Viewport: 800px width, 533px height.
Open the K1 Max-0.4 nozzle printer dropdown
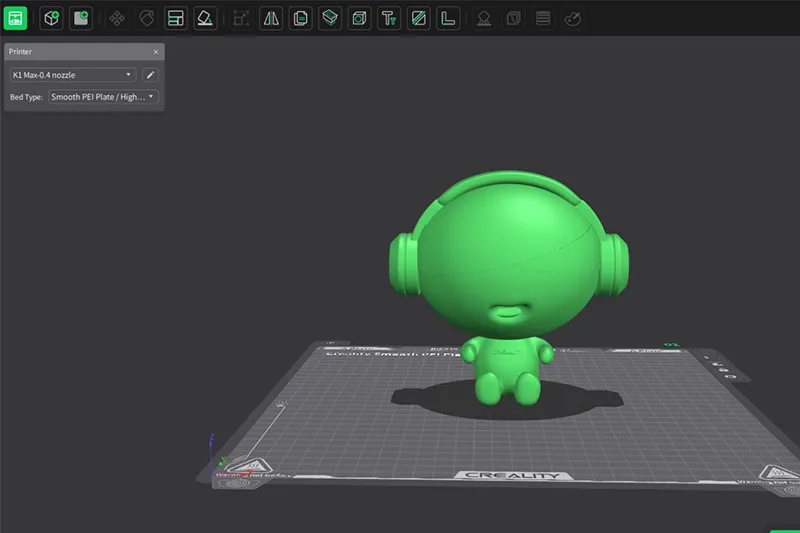click(x=73, y=74)
